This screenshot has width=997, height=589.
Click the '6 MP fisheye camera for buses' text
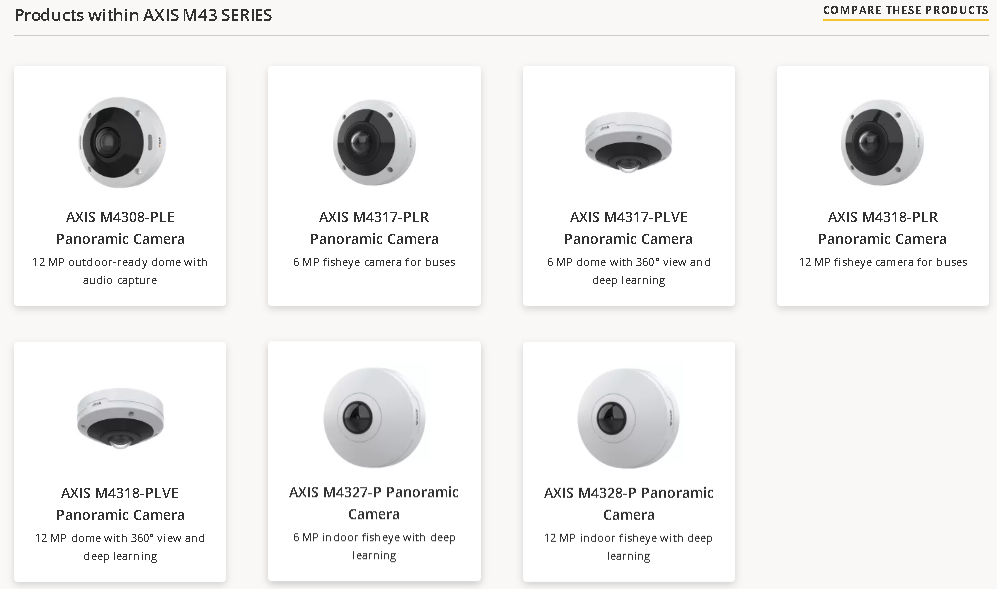click(374, 262)
